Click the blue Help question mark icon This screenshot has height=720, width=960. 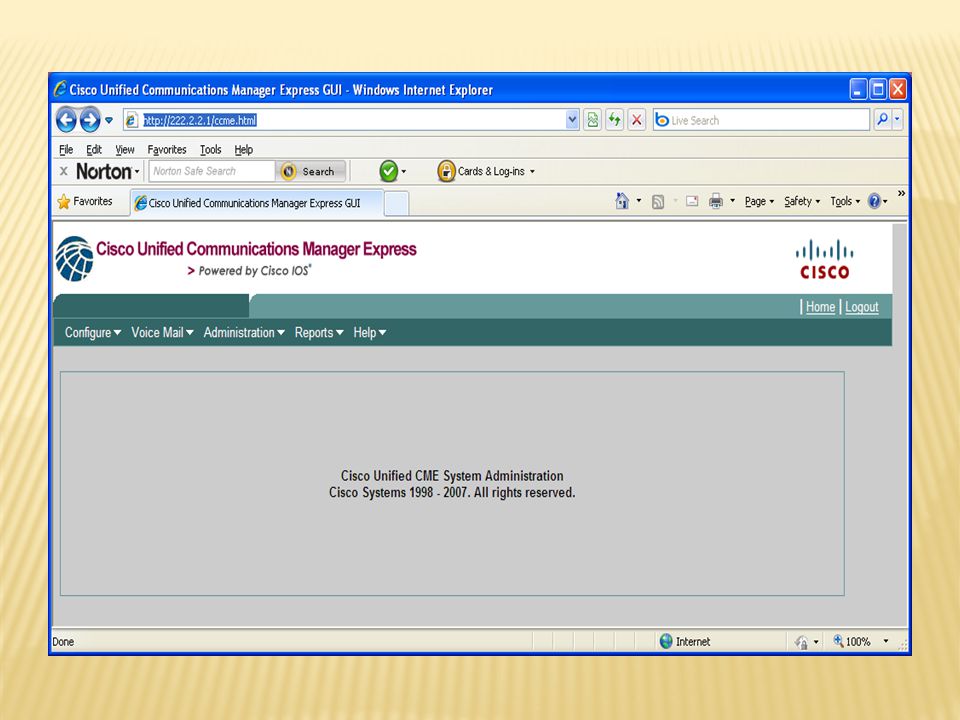(875, 201)
